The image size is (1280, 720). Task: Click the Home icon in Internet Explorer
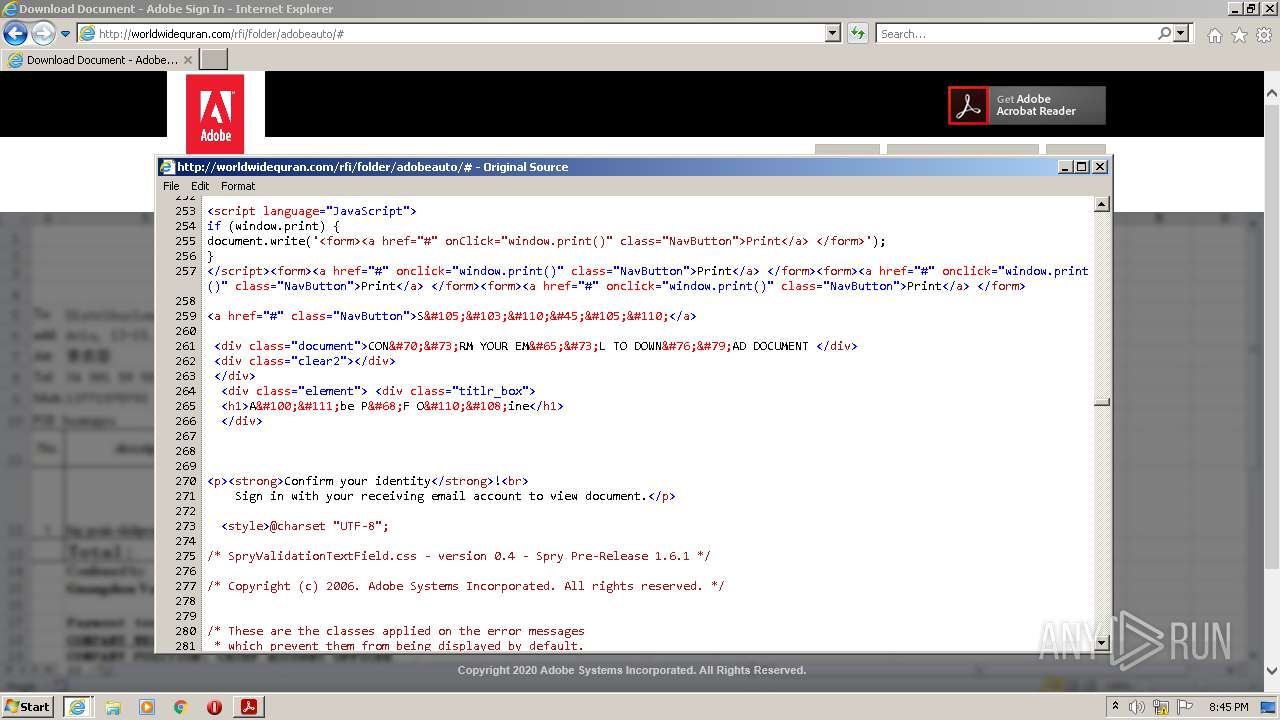pyautogui.click(x=1214, y=35)
